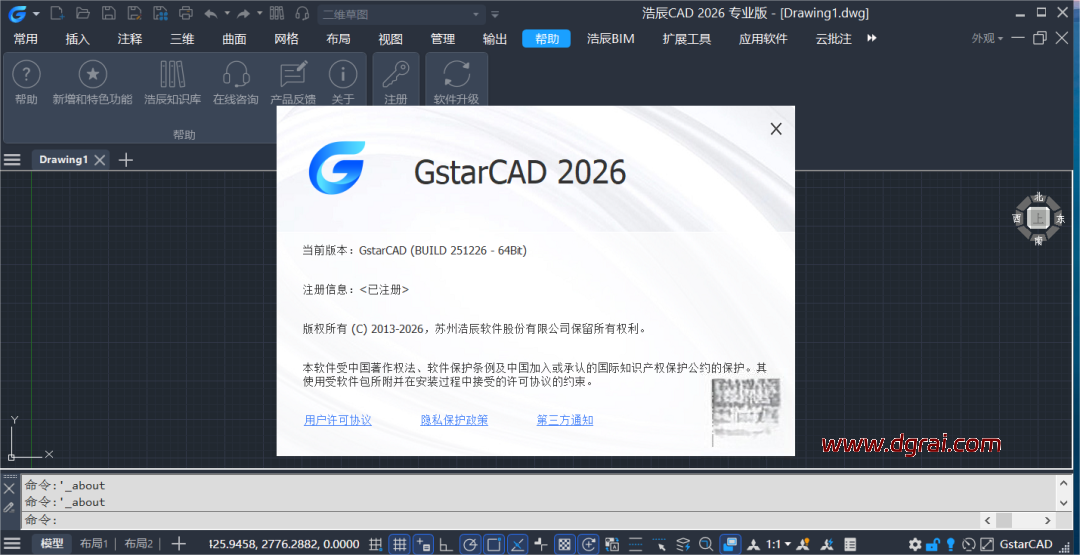
Task: Click the 隐私保护政策 privacy policy link
Action: click(454, 420)
